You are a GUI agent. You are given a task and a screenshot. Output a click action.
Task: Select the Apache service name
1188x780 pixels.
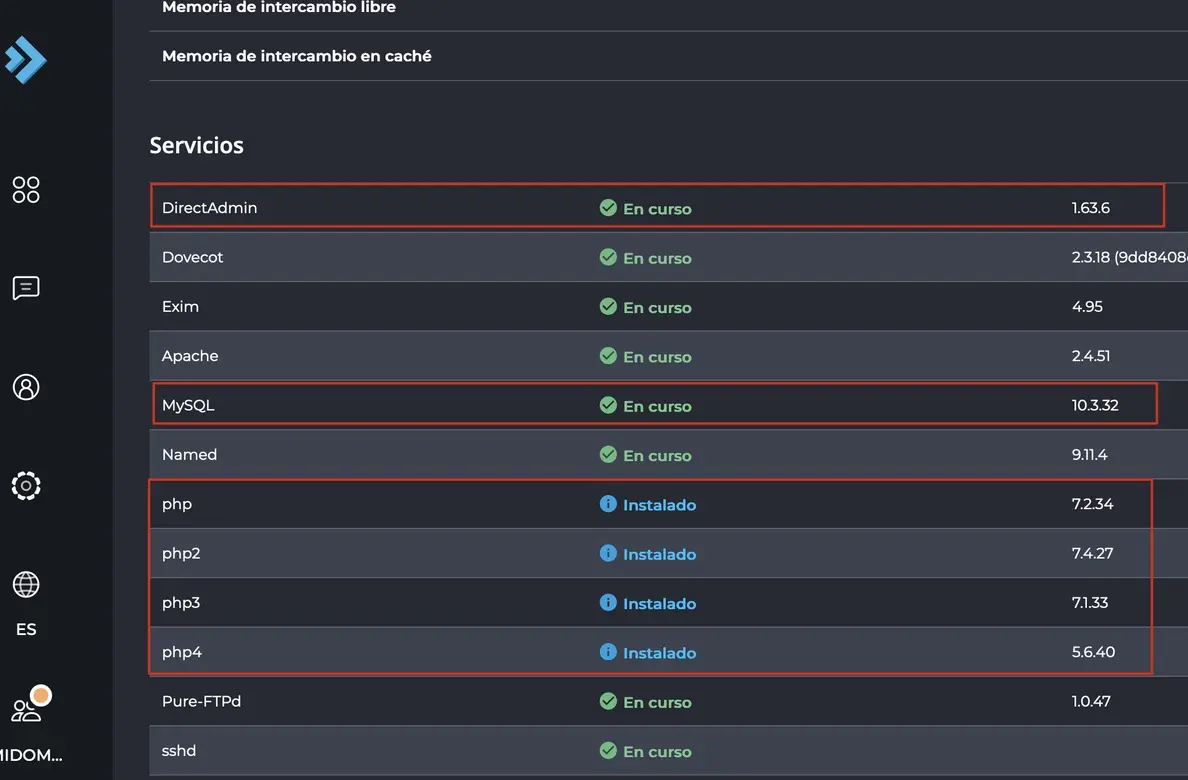(190, 356)
